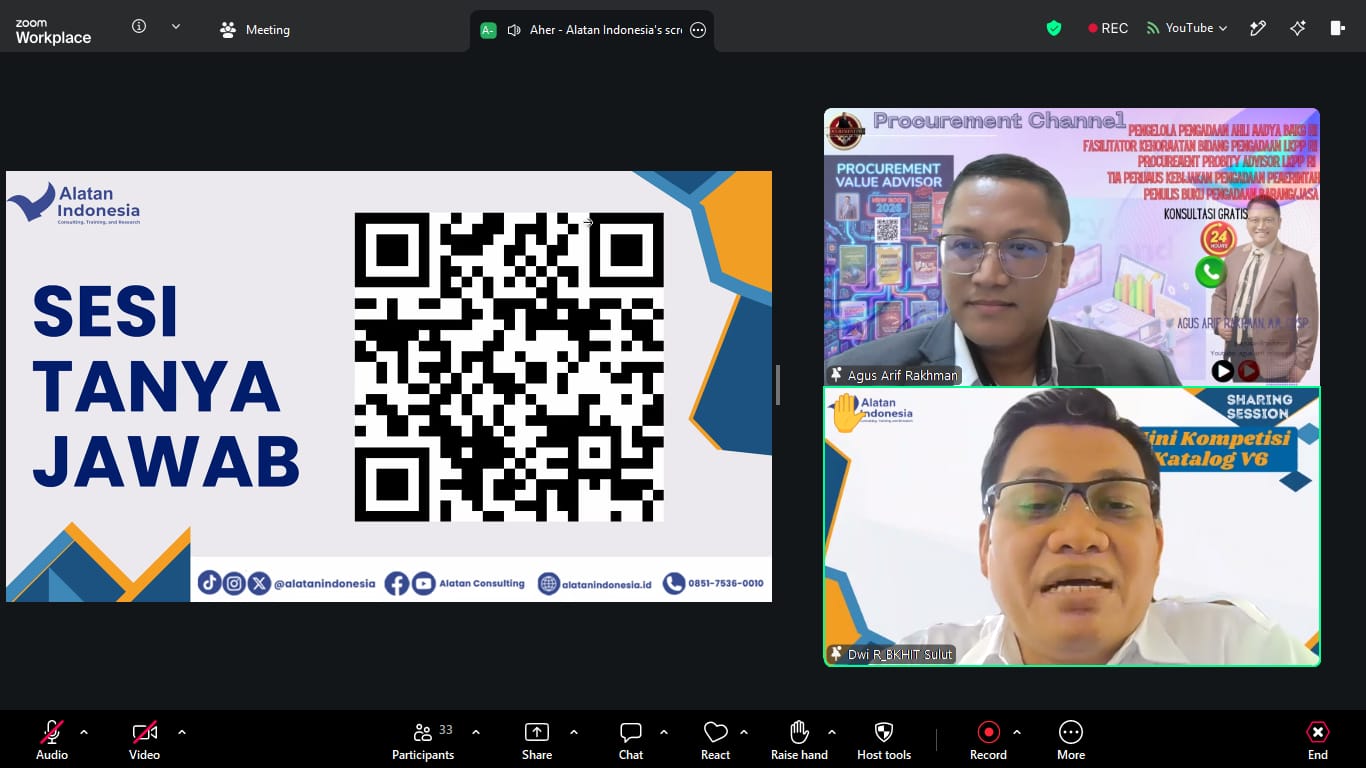Expand the chat options arrow
This screenshot has width=1366, height=768.
click(x=664, y=732)
